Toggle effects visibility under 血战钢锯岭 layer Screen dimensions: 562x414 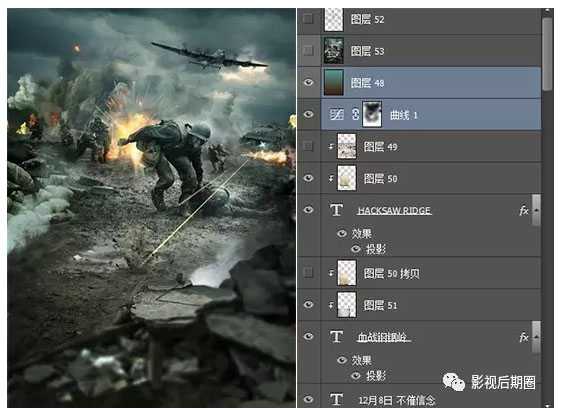click(x=342, y=360)
